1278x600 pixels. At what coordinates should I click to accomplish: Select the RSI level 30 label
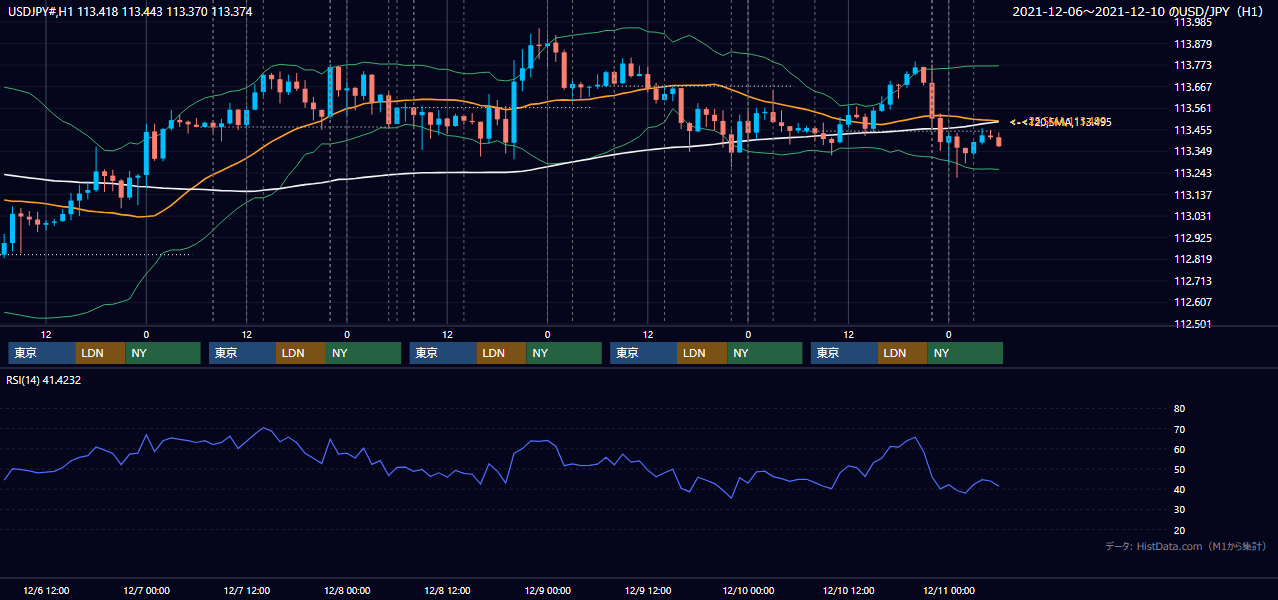click(1179, 510)
